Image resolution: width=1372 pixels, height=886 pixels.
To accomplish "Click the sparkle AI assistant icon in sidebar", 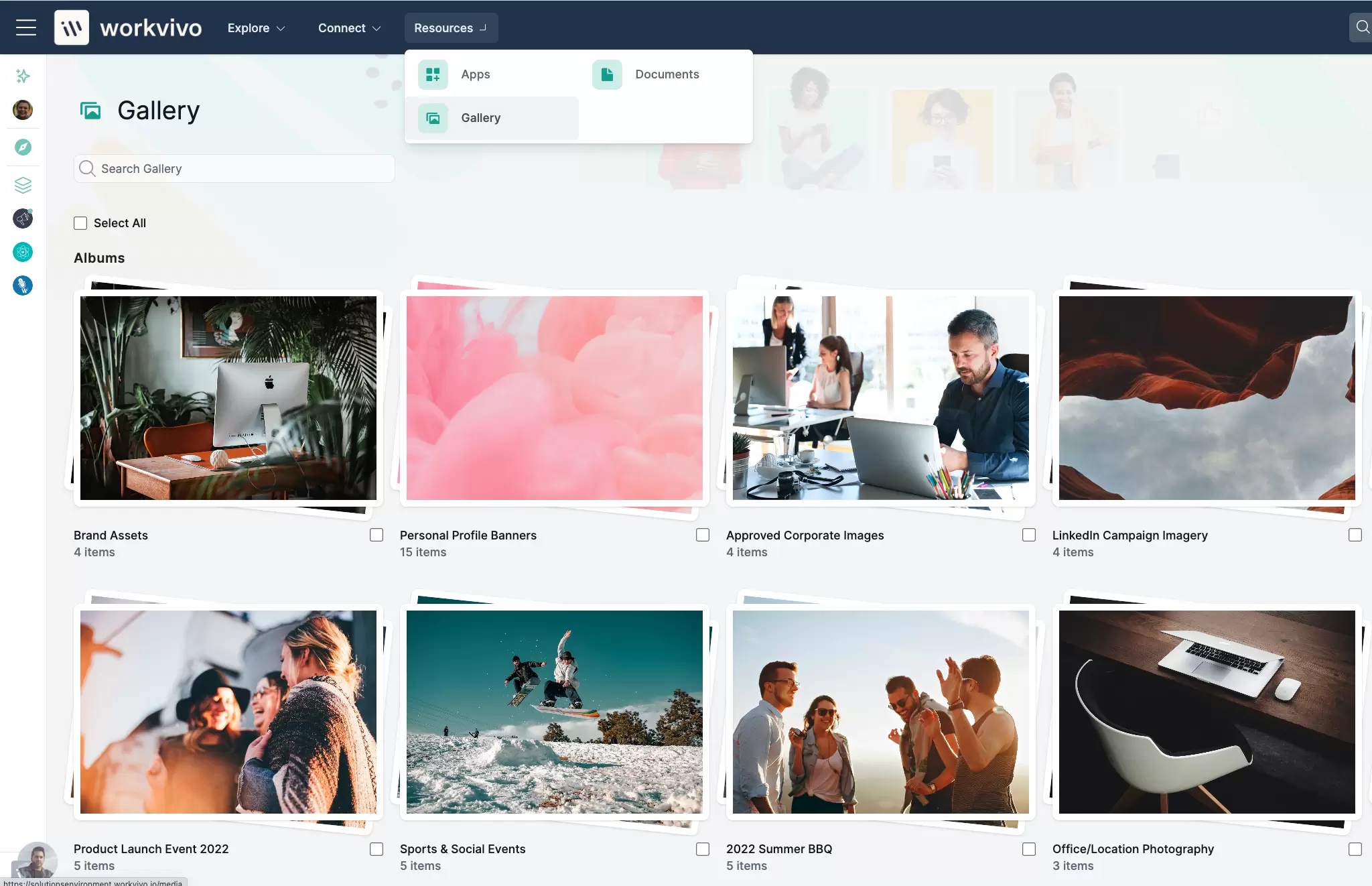I will (23, 76).
